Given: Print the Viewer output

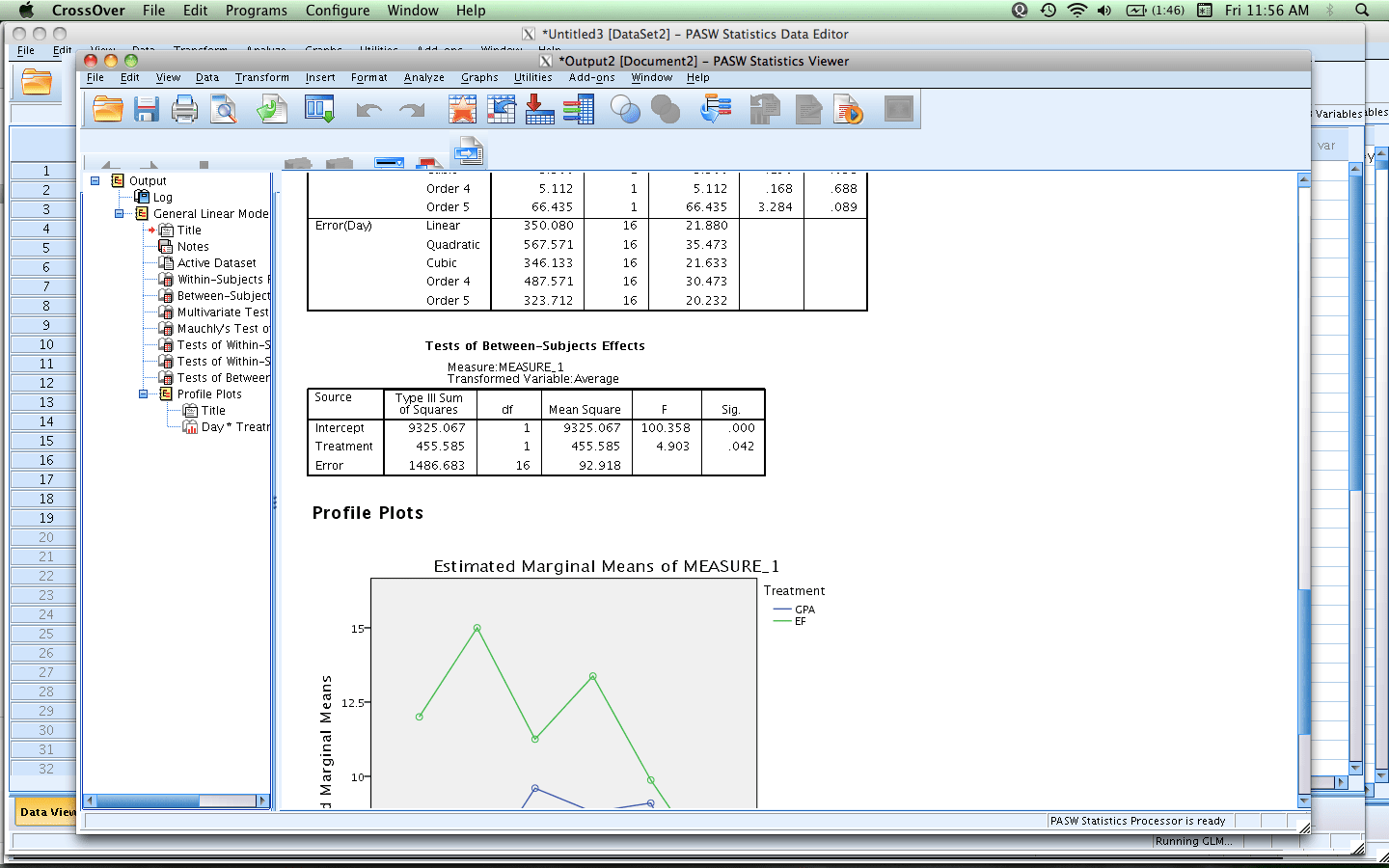Looking at the screenshot, I should tap(184, 109).
